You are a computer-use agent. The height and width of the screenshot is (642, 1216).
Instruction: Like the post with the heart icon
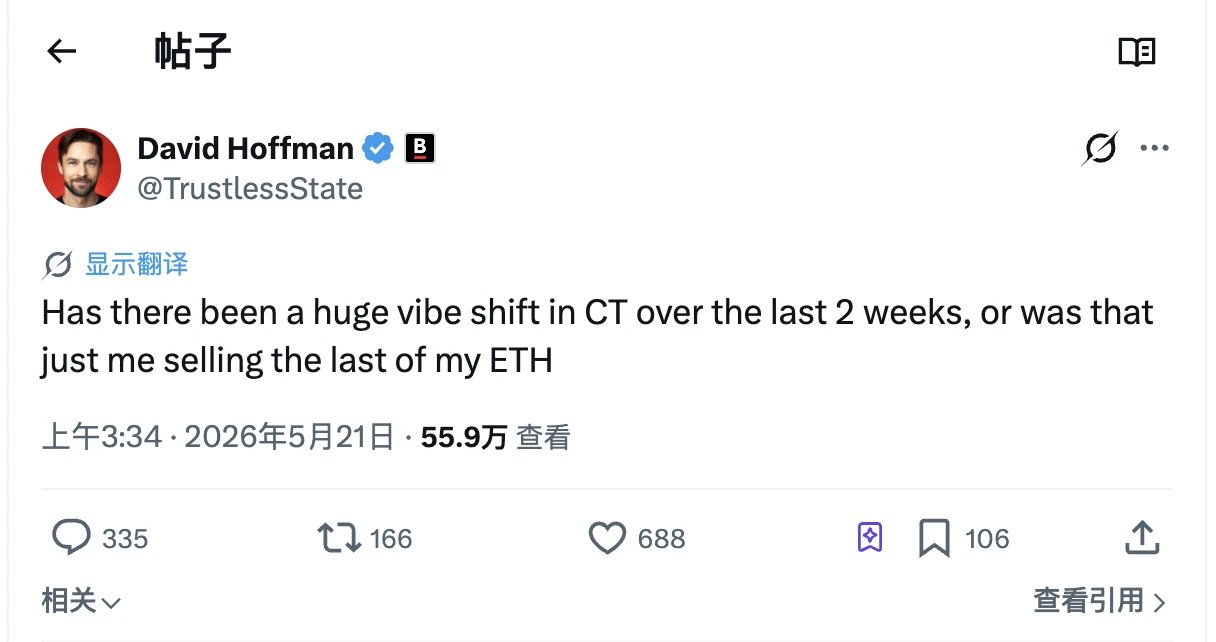coord(607,539)
